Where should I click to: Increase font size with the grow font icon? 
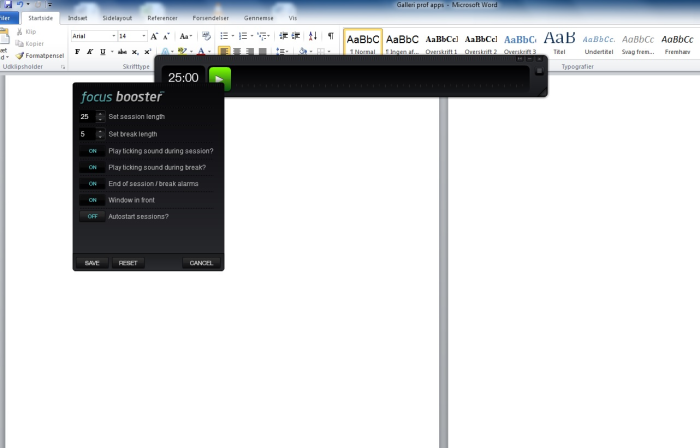point(154,36)
